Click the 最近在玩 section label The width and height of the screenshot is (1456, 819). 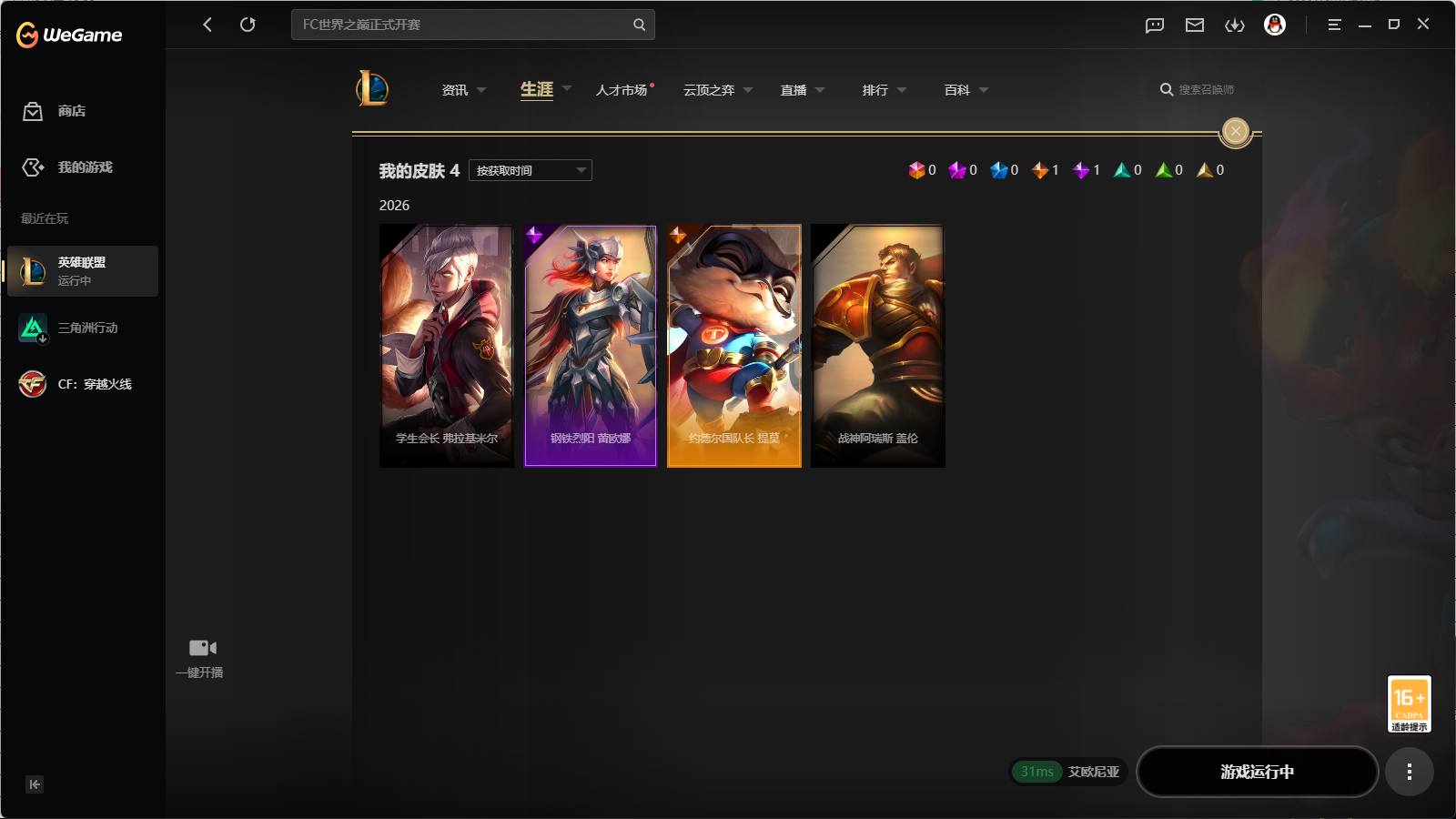(x=45, y=218)
